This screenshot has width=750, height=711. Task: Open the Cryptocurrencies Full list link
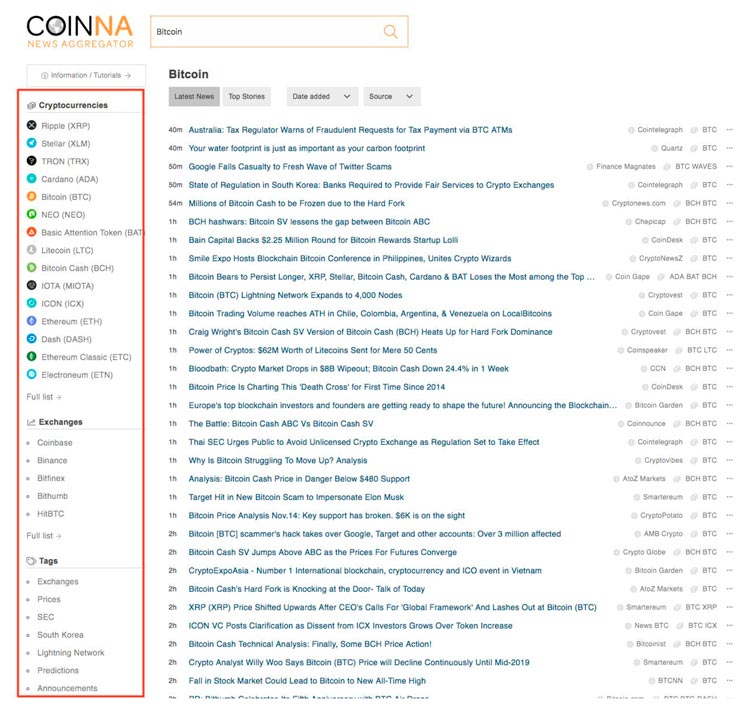pyautogui.click(x=44, y=397)
